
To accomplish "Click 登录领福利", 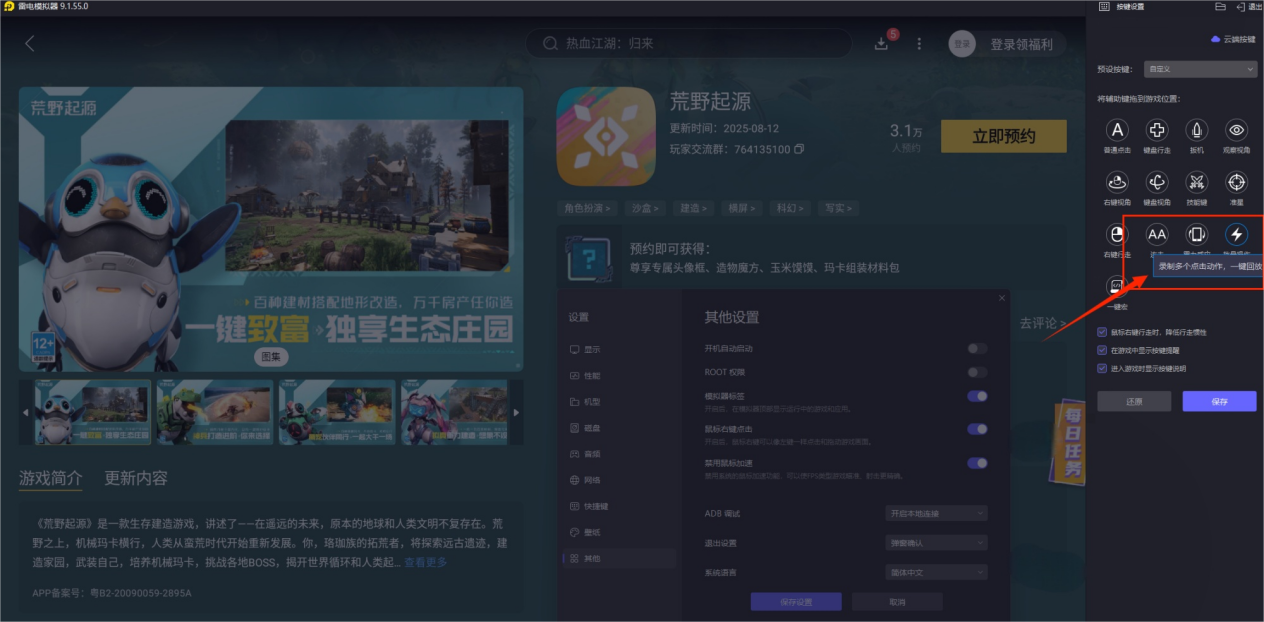I will [x=1021, y=44].
